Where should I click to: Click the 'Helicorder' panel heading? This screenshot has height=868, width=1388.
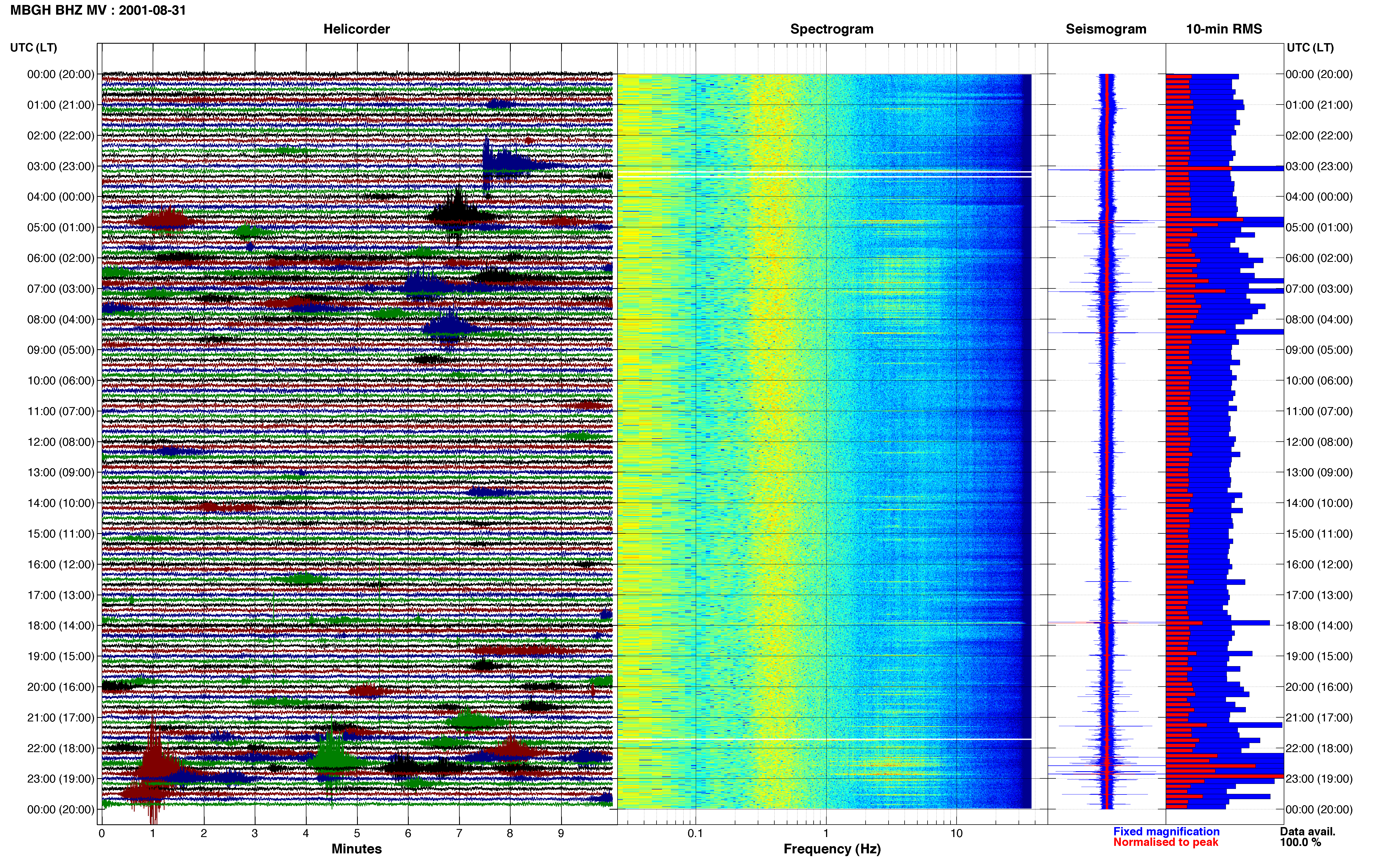[356, 29]
